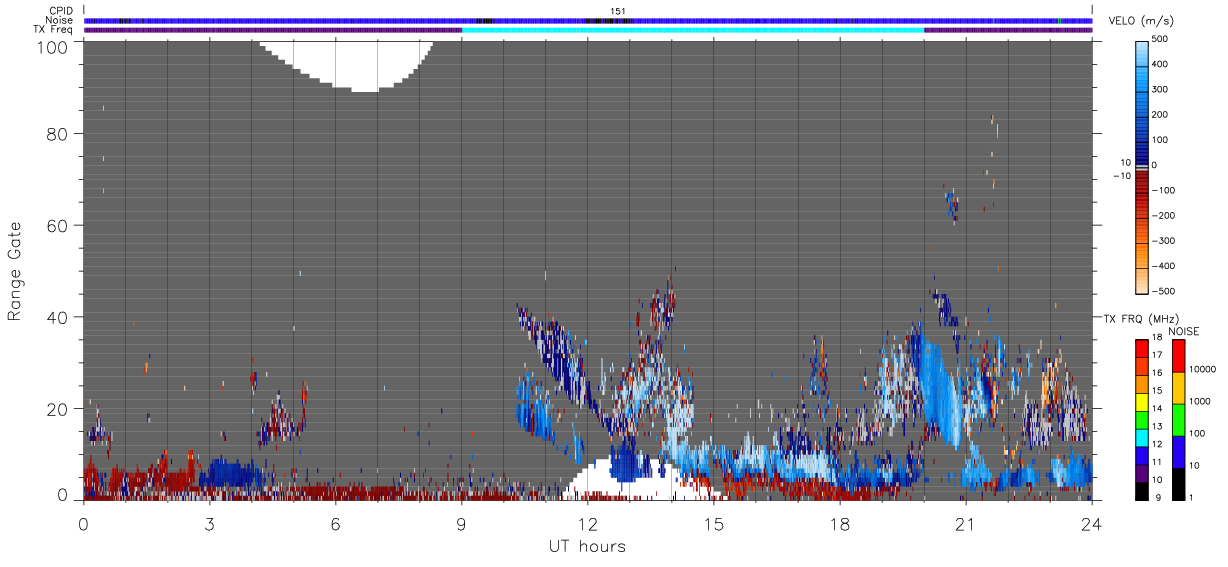Click the blue Noise strip above the plot
Image resolution: width=1228 pixels, height=567 pixels.
coord(588,20)
